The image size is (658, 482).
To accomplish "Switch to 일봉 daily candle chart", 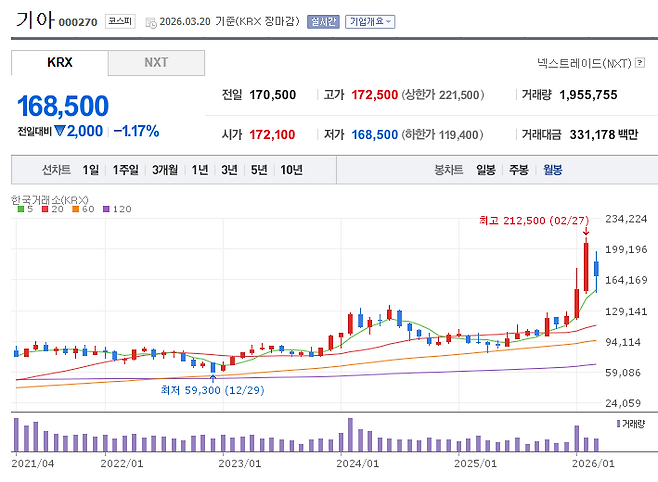I will tap(486, 170).
